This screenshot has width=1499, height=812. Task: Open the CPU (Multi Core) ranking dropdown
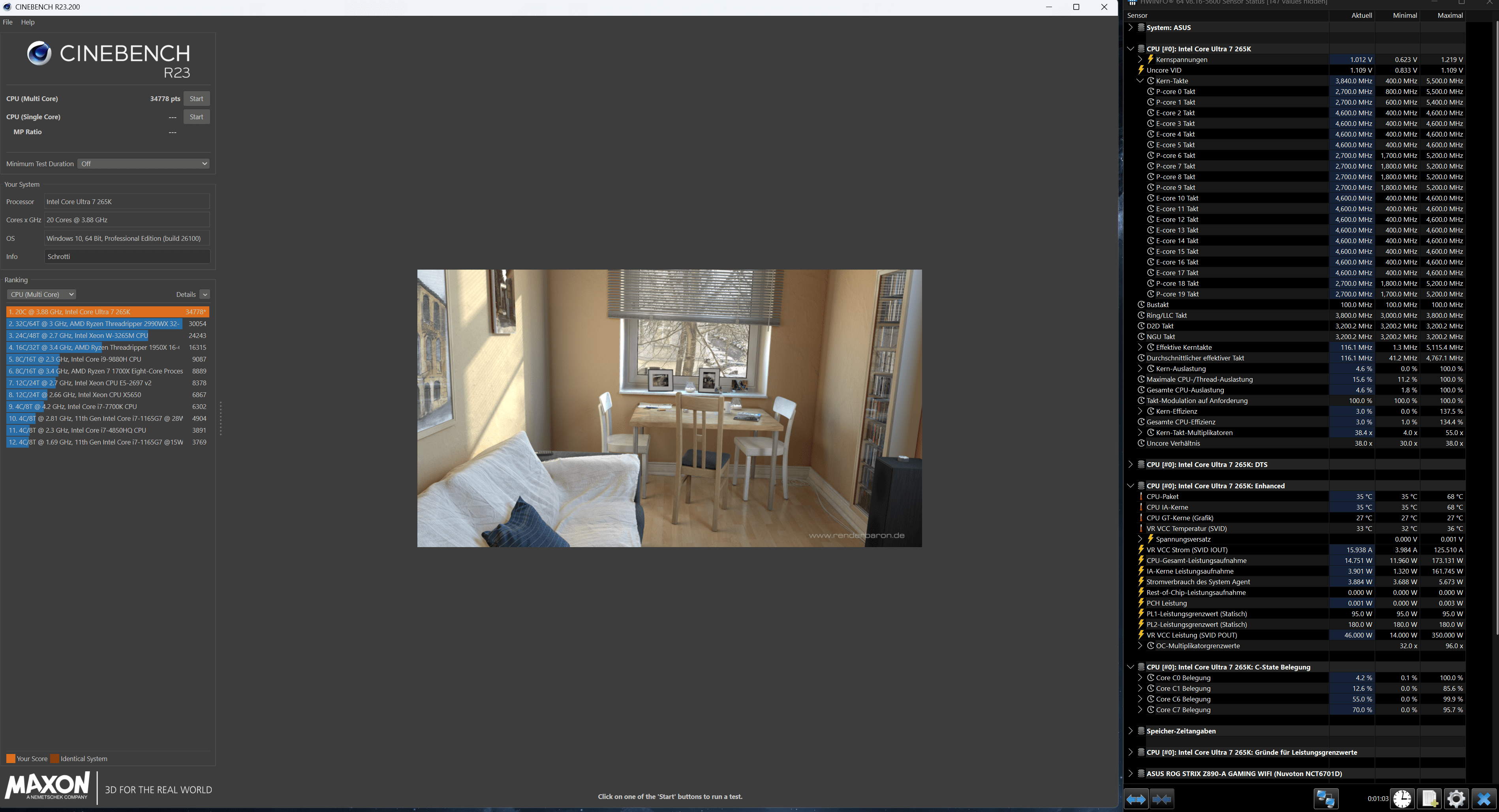click(x=42, y=294)
